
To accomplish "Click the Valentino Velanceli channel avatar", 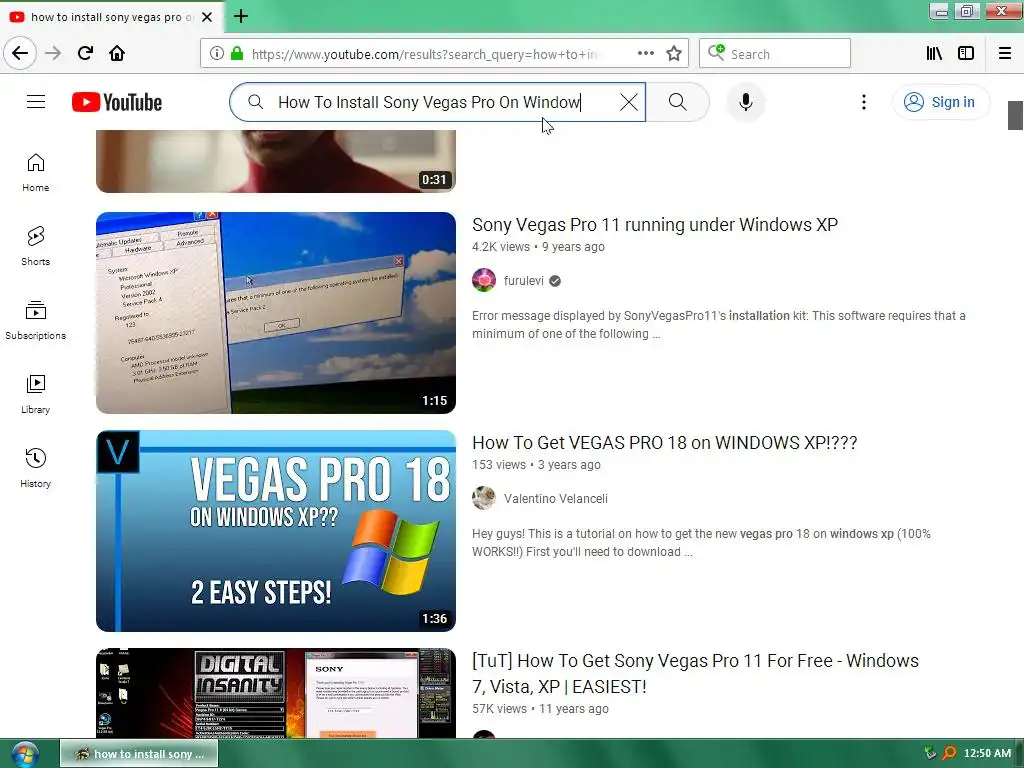I will (484, 498).
